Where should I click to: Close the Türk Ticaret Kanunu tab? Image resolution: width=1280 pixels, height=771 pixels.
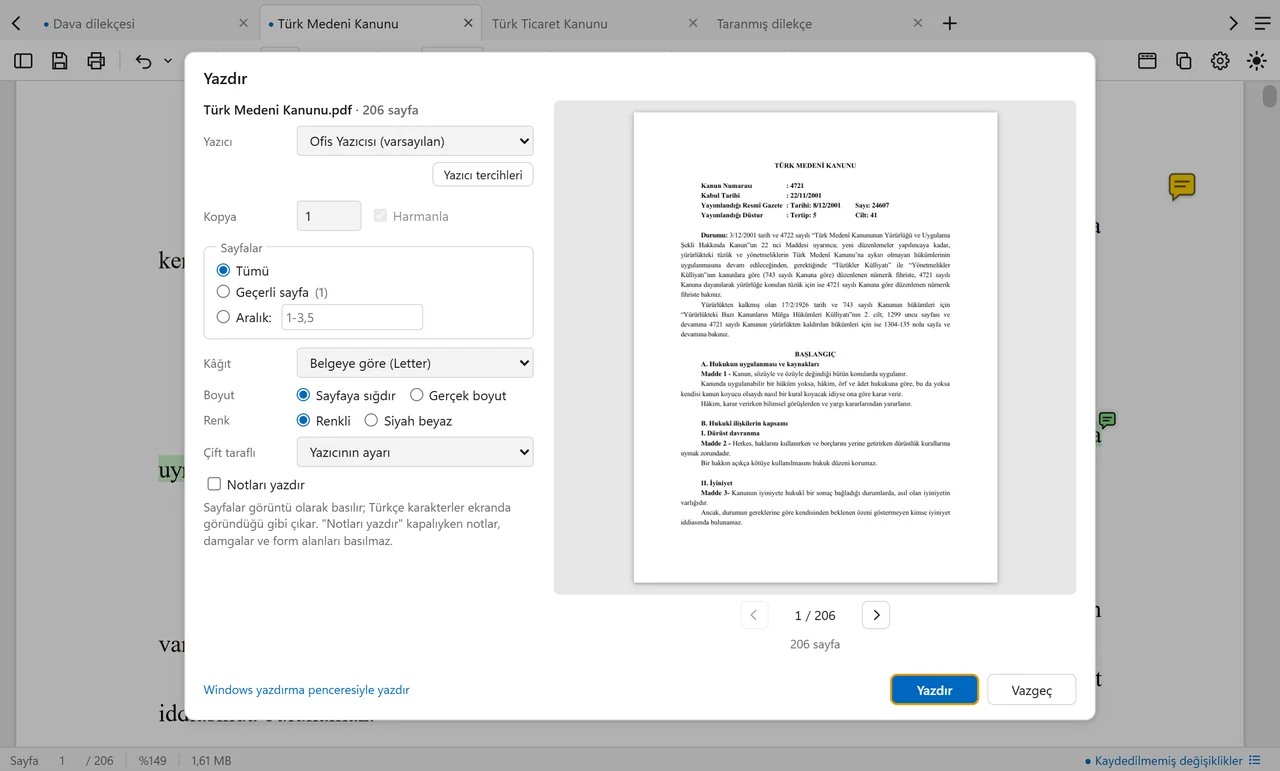pyautogui.click(x=694, y=23)
